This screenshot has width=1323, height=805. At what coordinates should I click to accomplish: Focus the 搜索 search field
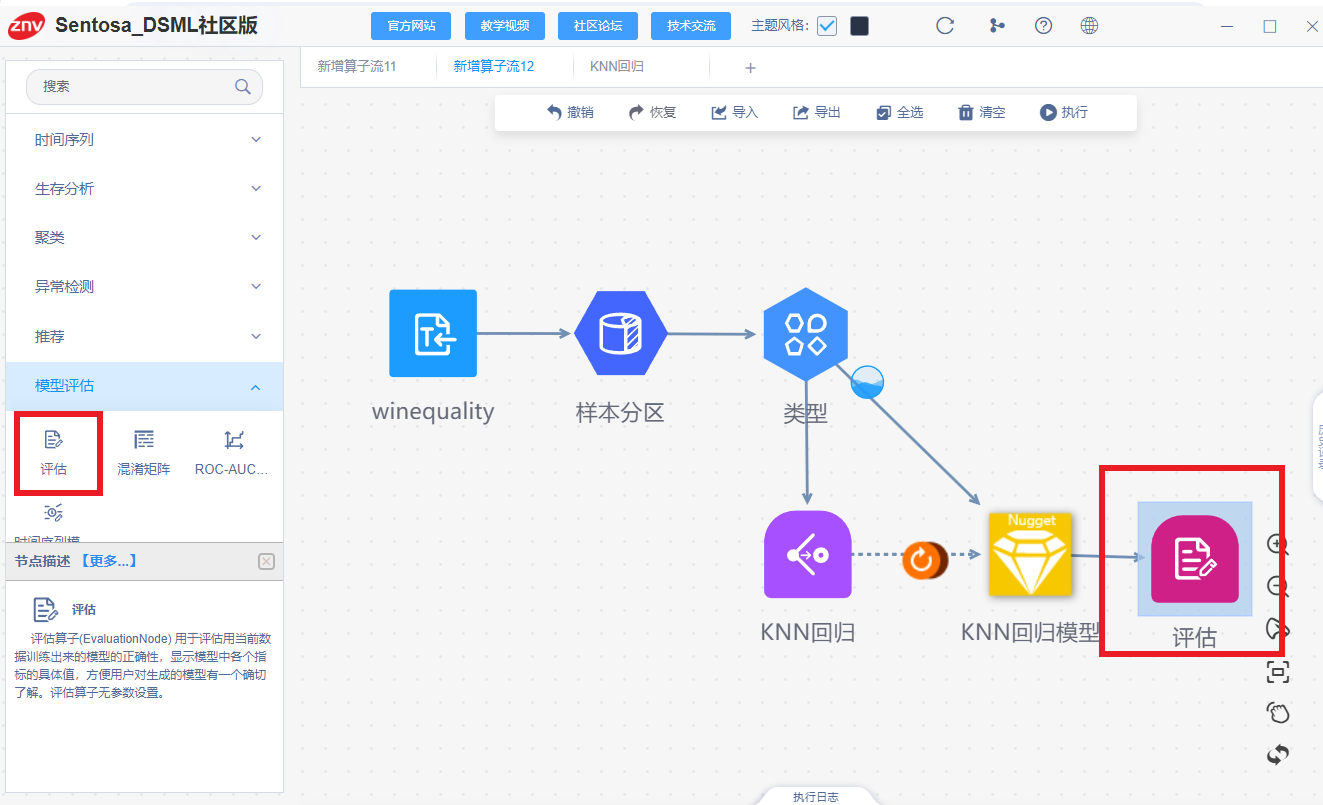click(x=145, y=87)
